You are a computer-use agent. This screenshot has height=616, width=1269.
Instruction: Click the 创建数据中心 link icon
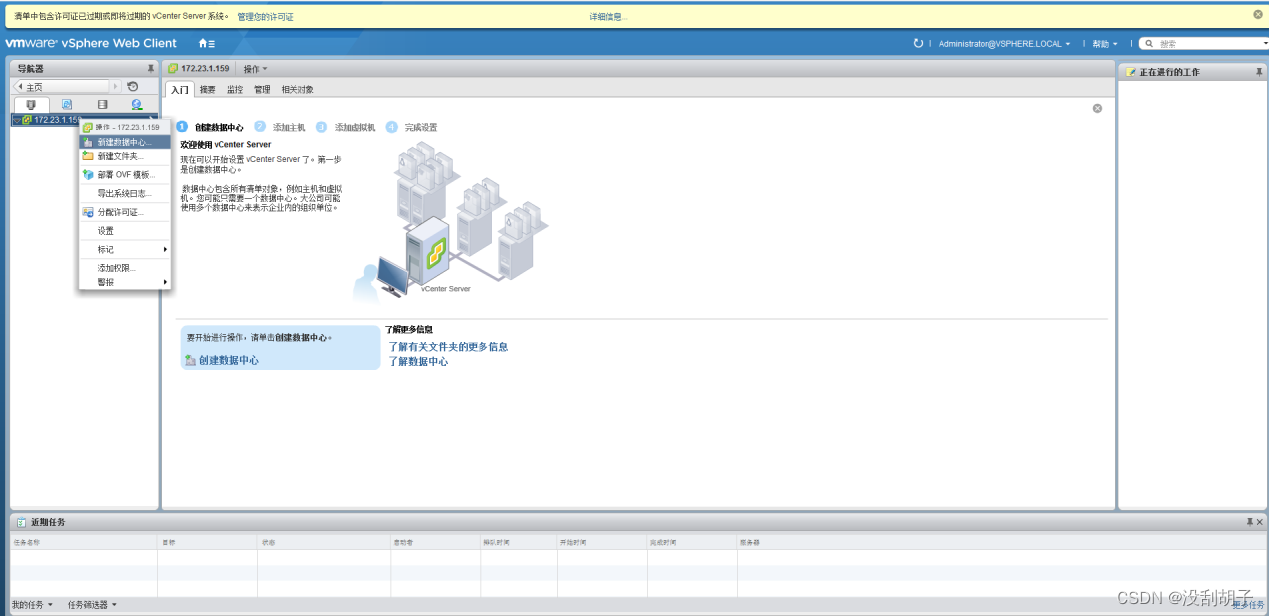(190, 360)
